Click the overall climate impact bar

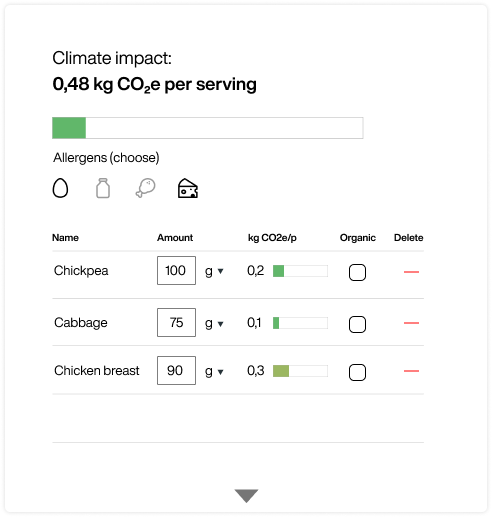[x=208, y=128]
